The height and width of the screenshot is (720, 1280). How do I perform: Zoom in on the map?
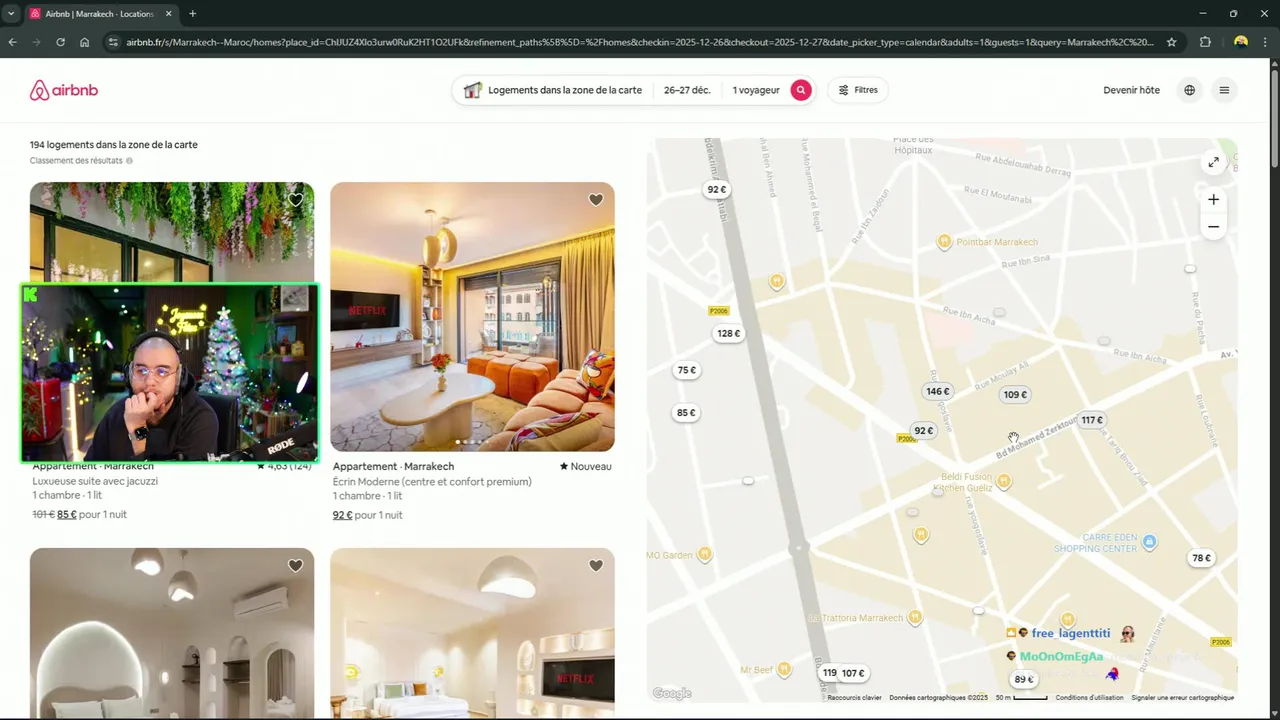(1213, 199)
